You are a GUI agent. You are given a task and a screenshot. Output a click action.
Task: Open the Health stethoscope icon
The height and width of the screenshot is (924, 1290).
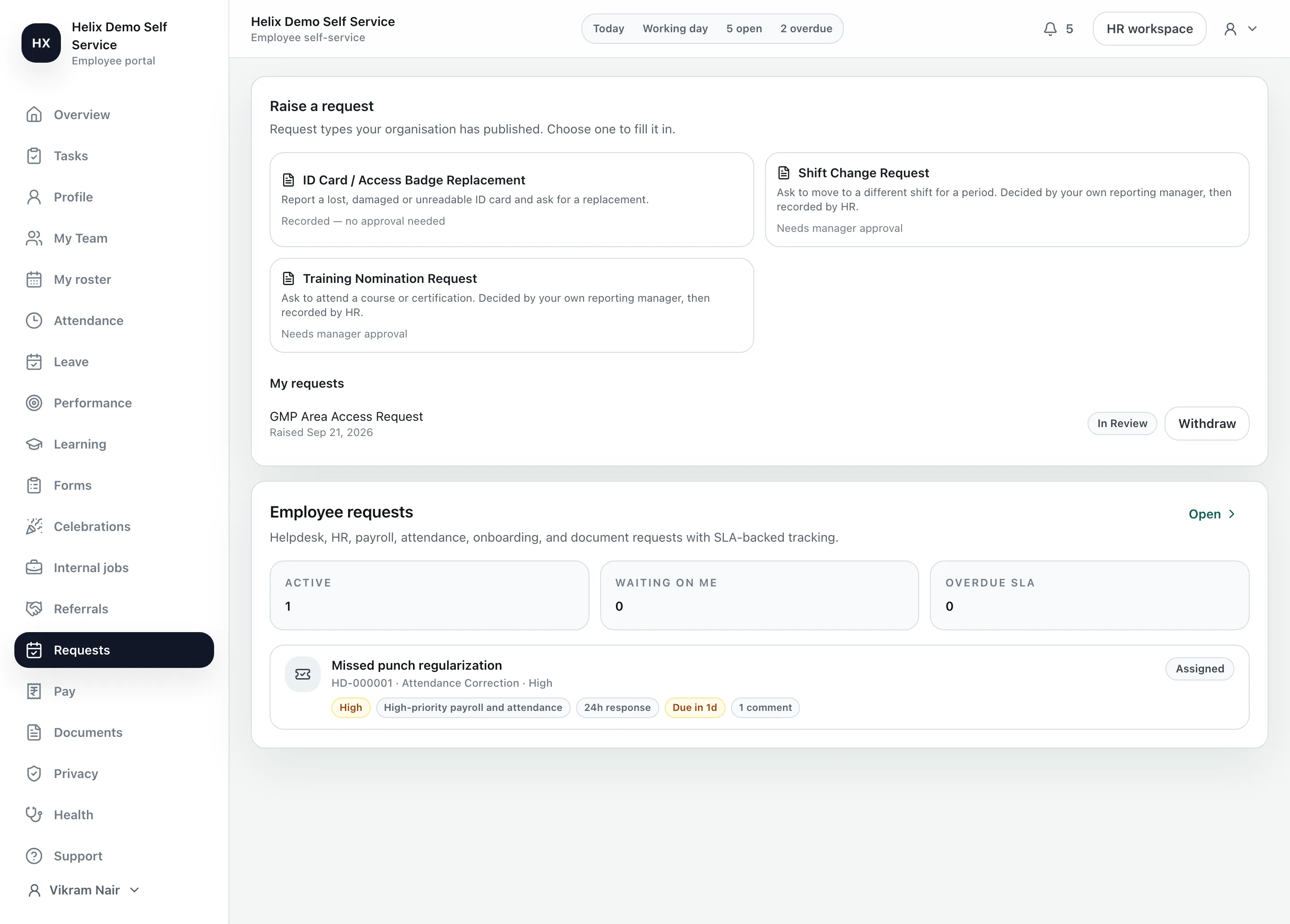click(34, 815)
